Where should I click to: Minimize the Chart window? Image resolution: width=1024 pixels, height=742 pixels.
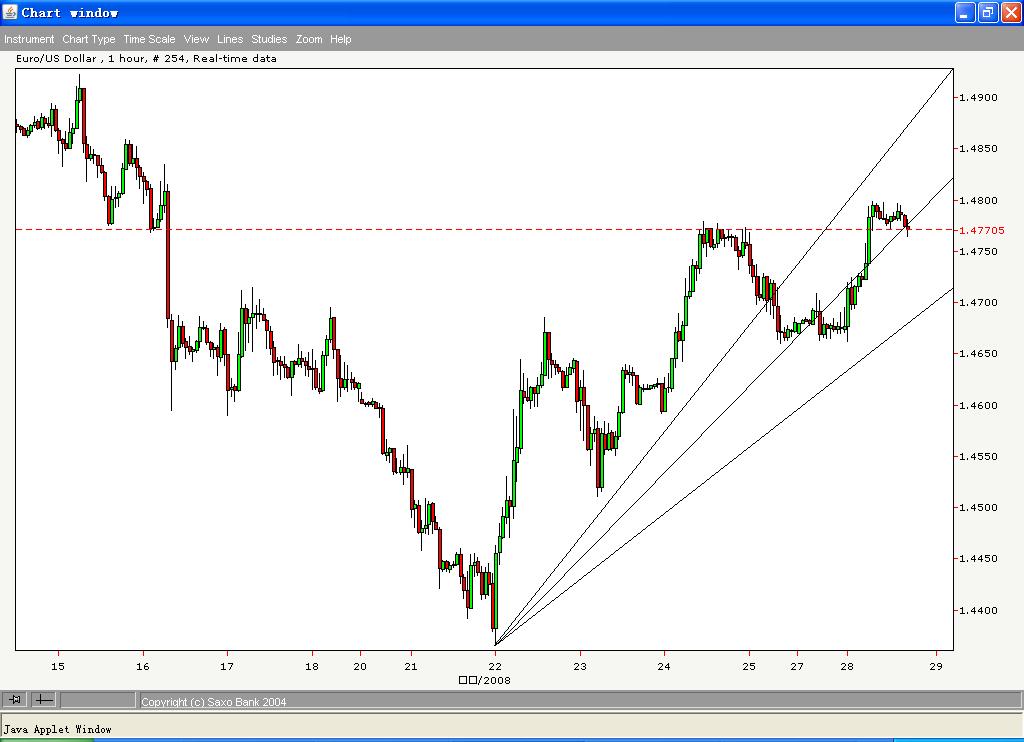tap(965, 12)
